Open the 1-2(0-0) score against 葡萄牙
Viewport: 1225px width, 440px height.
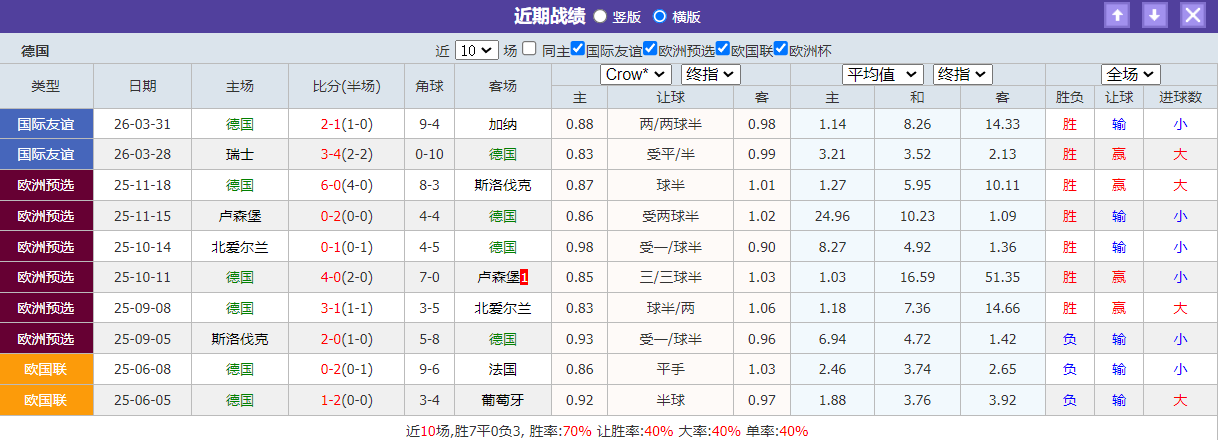tap(346, 400)
